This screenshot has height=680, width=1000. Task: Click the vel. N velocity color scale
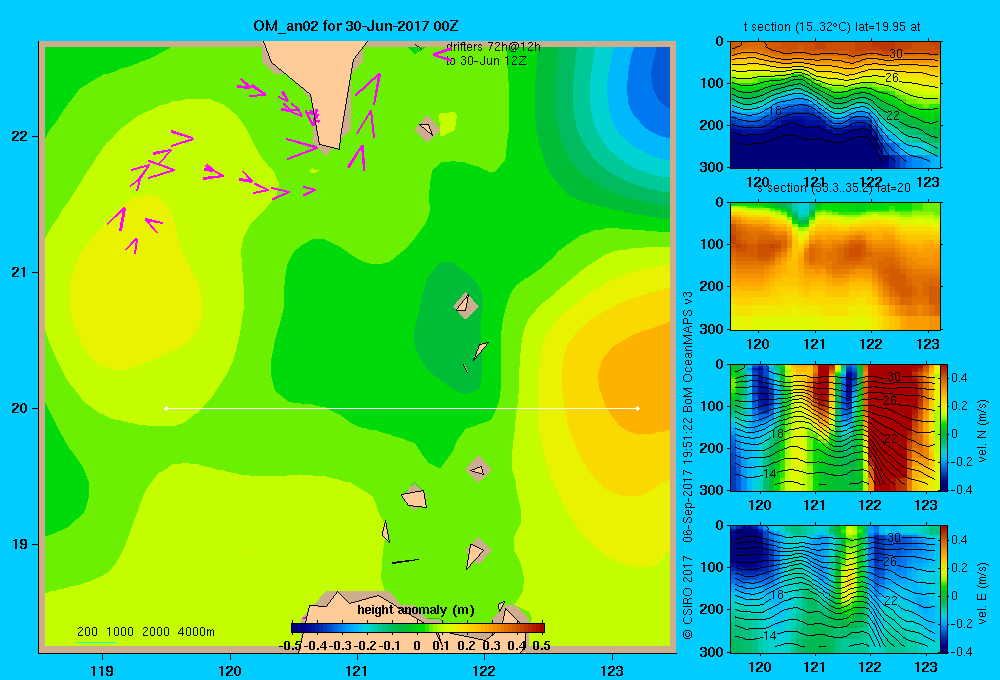[944, 427]
